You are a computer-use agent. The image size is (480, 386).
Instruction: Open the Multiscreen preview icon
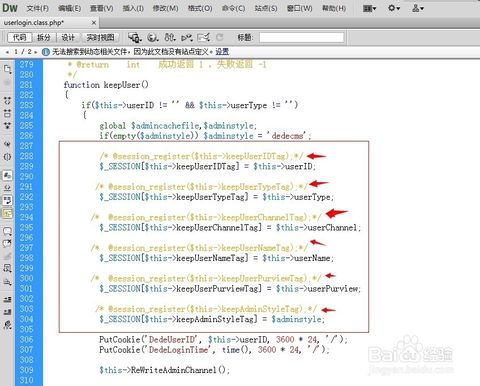point(135,37)
